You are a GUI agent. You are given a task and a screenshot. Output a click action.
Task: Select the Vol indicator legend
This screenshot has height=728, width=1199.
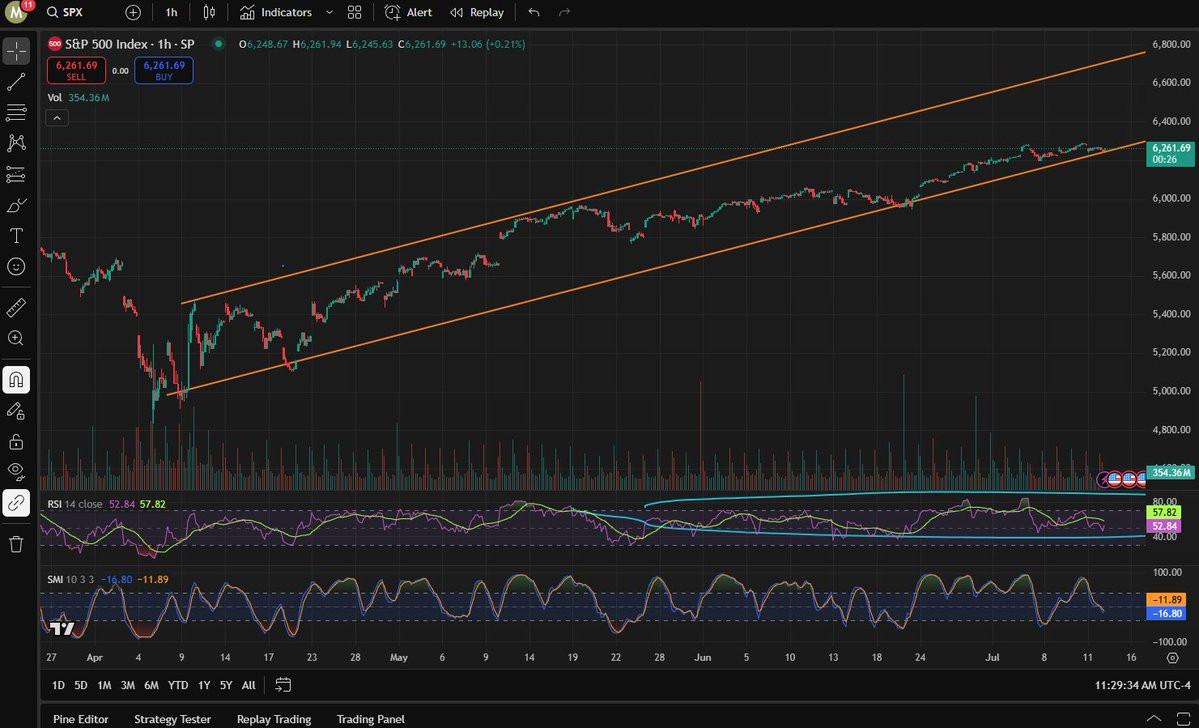click(x=54, y=98)
